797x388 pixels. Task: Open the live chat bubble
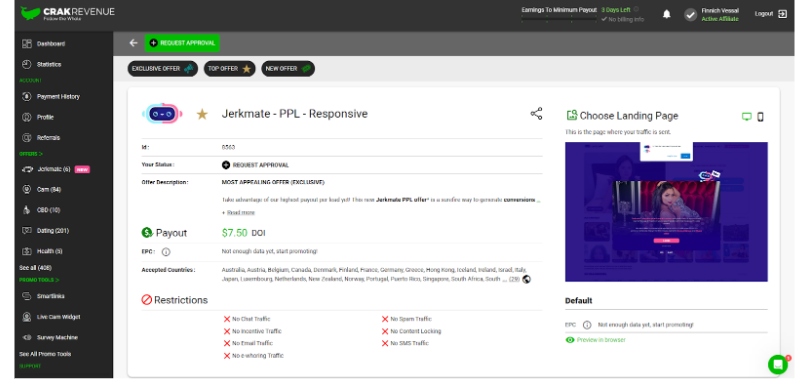click(x=778, y=364)
